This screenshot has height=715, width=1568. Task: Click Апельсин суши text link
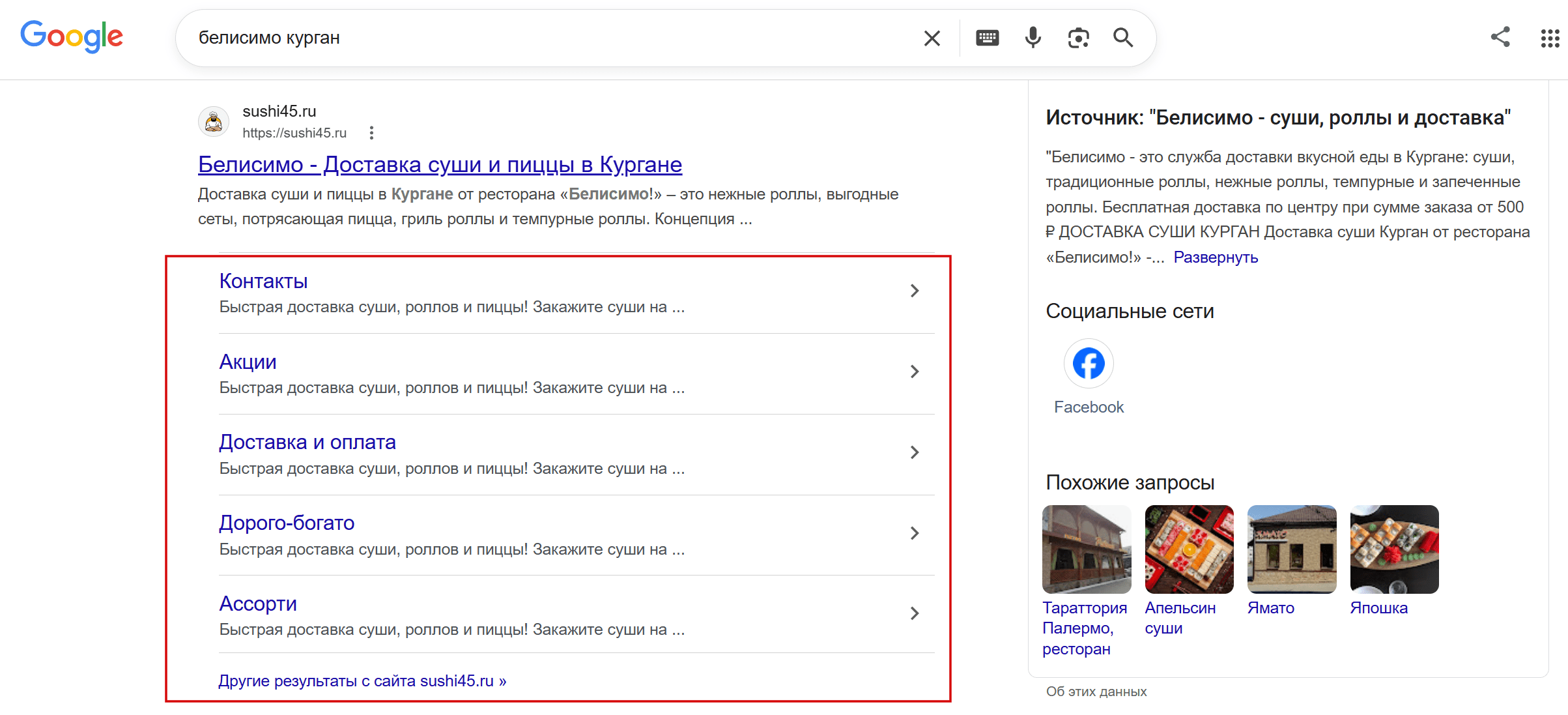pyautogui.click(x=1180, y=618)
